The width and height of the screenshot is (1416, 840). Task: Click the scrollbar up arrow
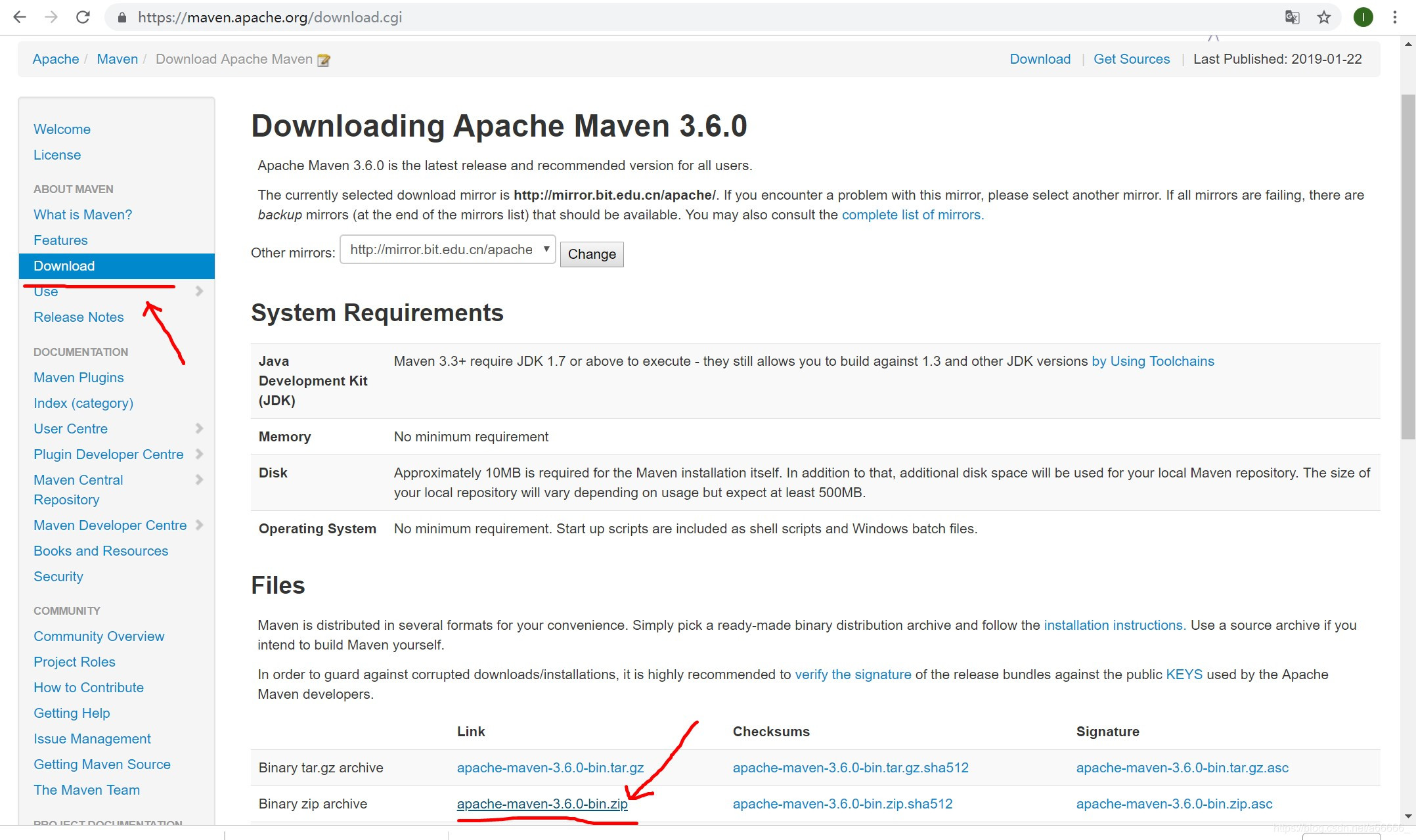(x=1408, y=45)
